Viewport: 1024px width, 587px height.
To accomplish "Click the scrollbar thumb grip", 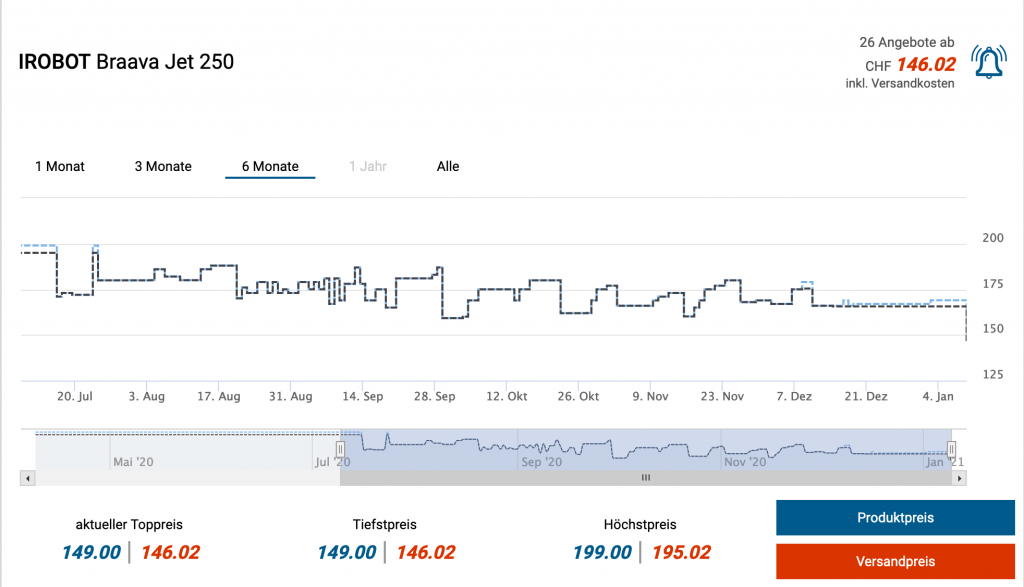I will click(x=646, y=479).
